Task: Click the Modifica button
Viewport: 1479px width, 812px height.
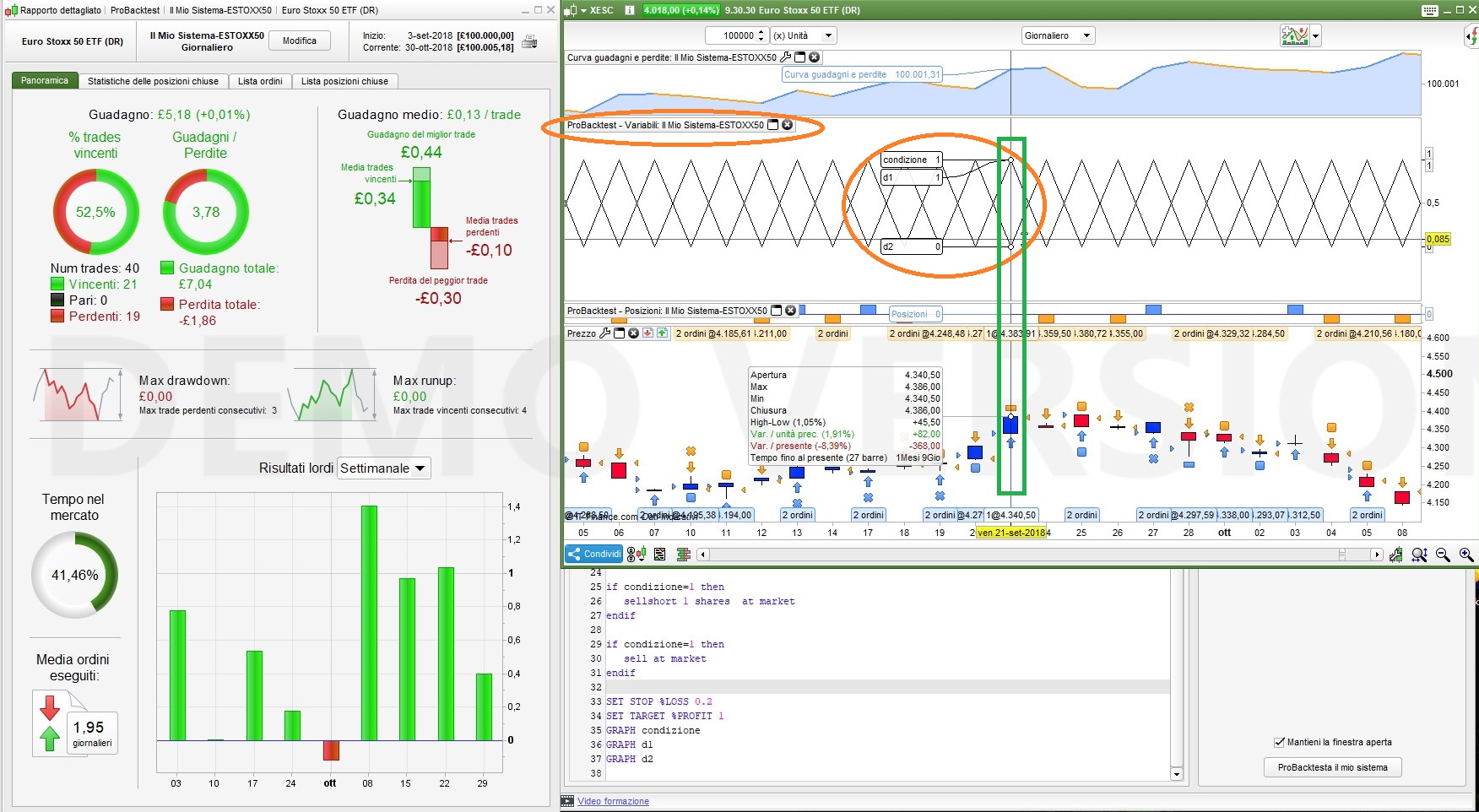Action: click(x=300, y=41)
